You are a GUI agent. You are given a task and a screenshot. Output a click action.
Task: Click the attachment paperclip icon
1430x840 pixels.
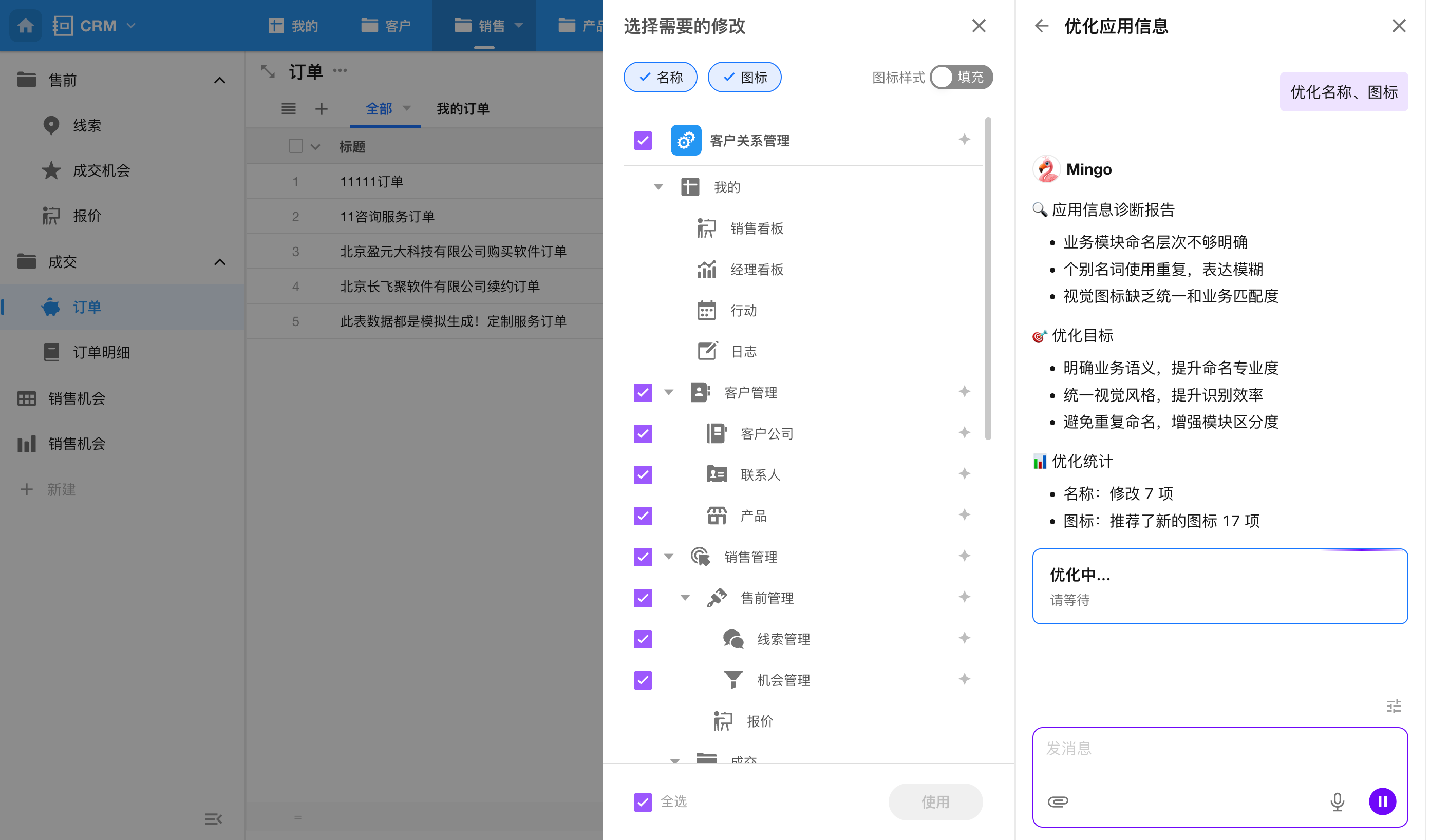[x=1058, y=801]
